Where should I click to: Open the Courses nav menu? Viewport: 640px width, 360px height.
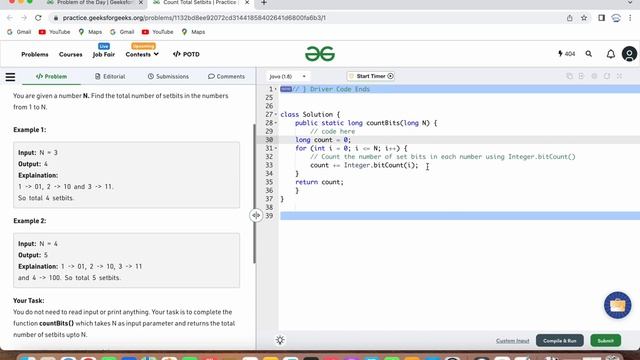(x=71, y=54)
